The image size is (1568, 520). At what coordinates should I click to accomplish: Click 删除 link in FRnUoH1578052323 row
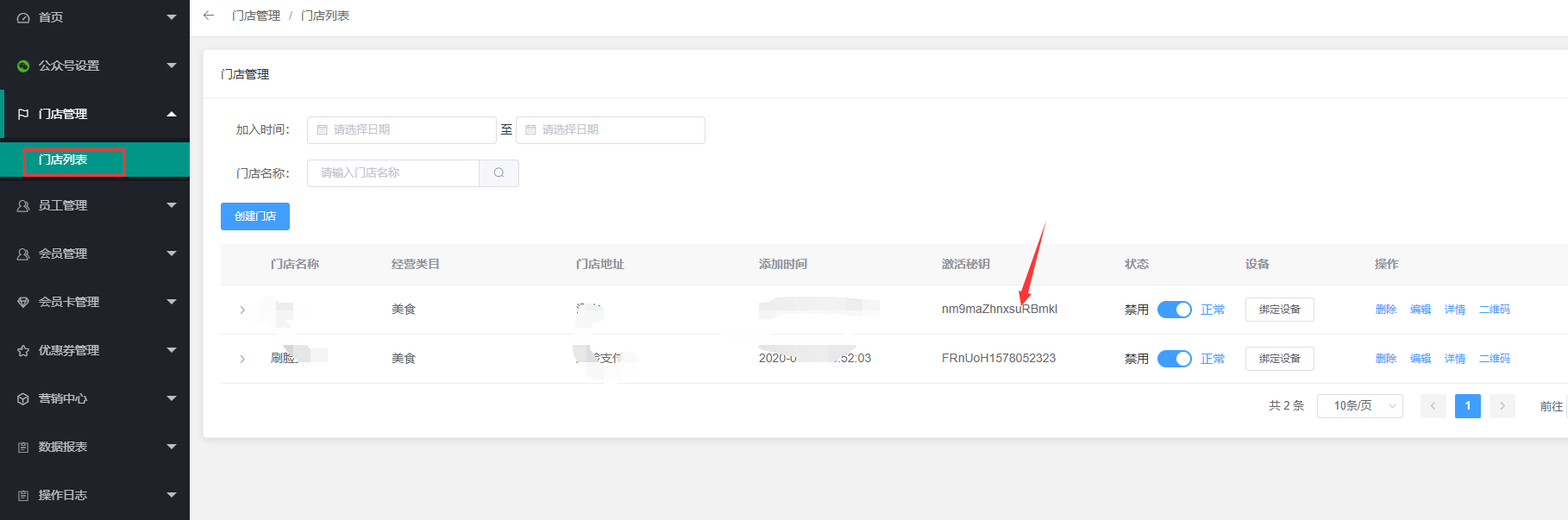point(1386,359)
